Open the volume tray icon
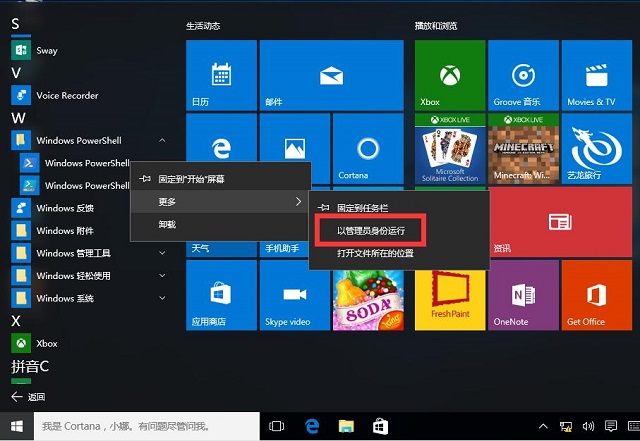640x441 pixels. pyautogui.click(x=588, y=426)
